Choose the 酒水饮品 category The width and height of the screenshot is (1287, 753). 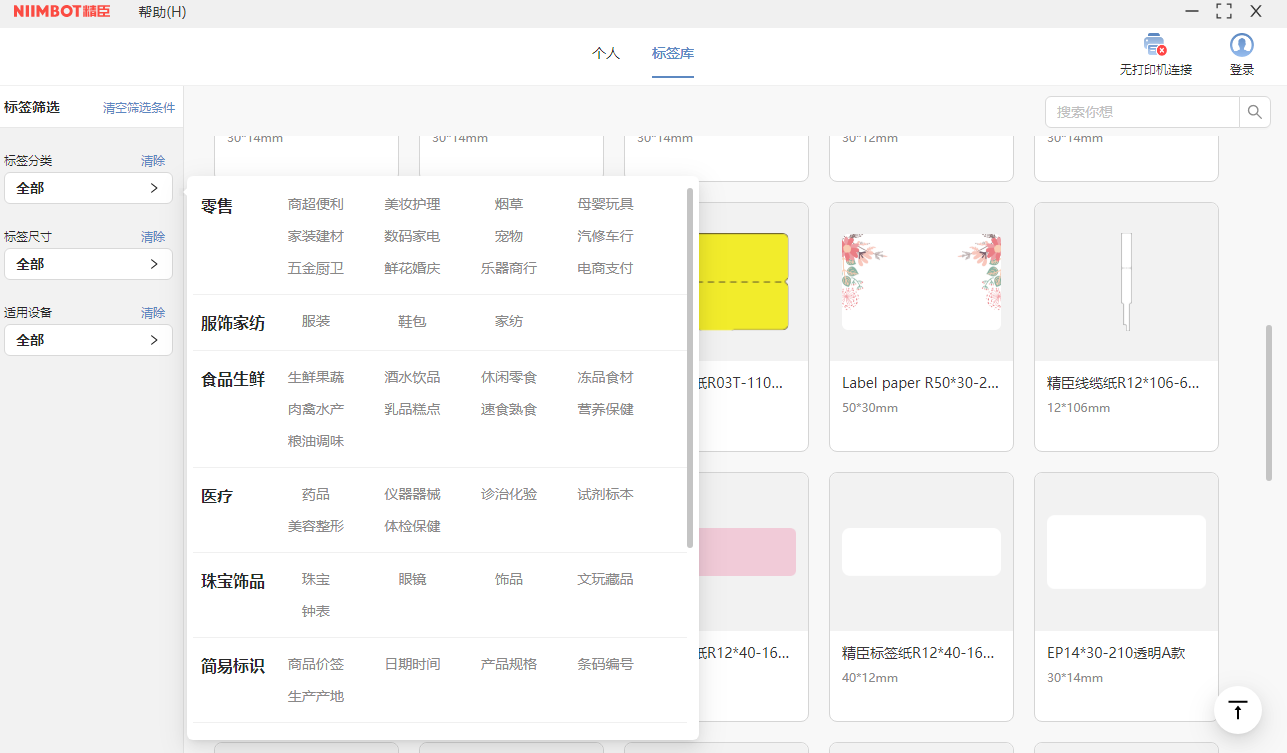tap(412, 377)
